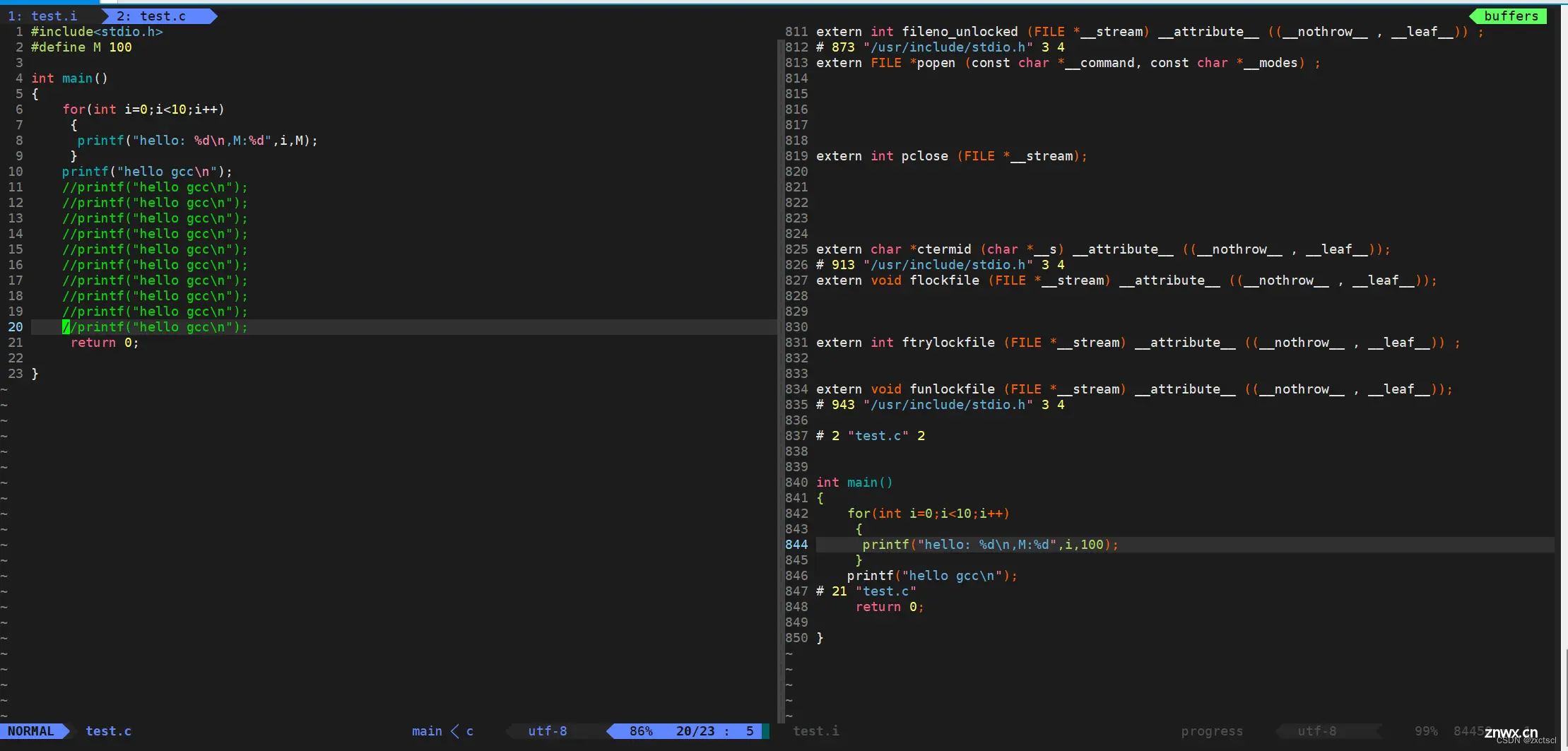Click the main function indicator in statusline
Image resolution: width=1568 pixels, height=751 pixels.
(427, 731)
